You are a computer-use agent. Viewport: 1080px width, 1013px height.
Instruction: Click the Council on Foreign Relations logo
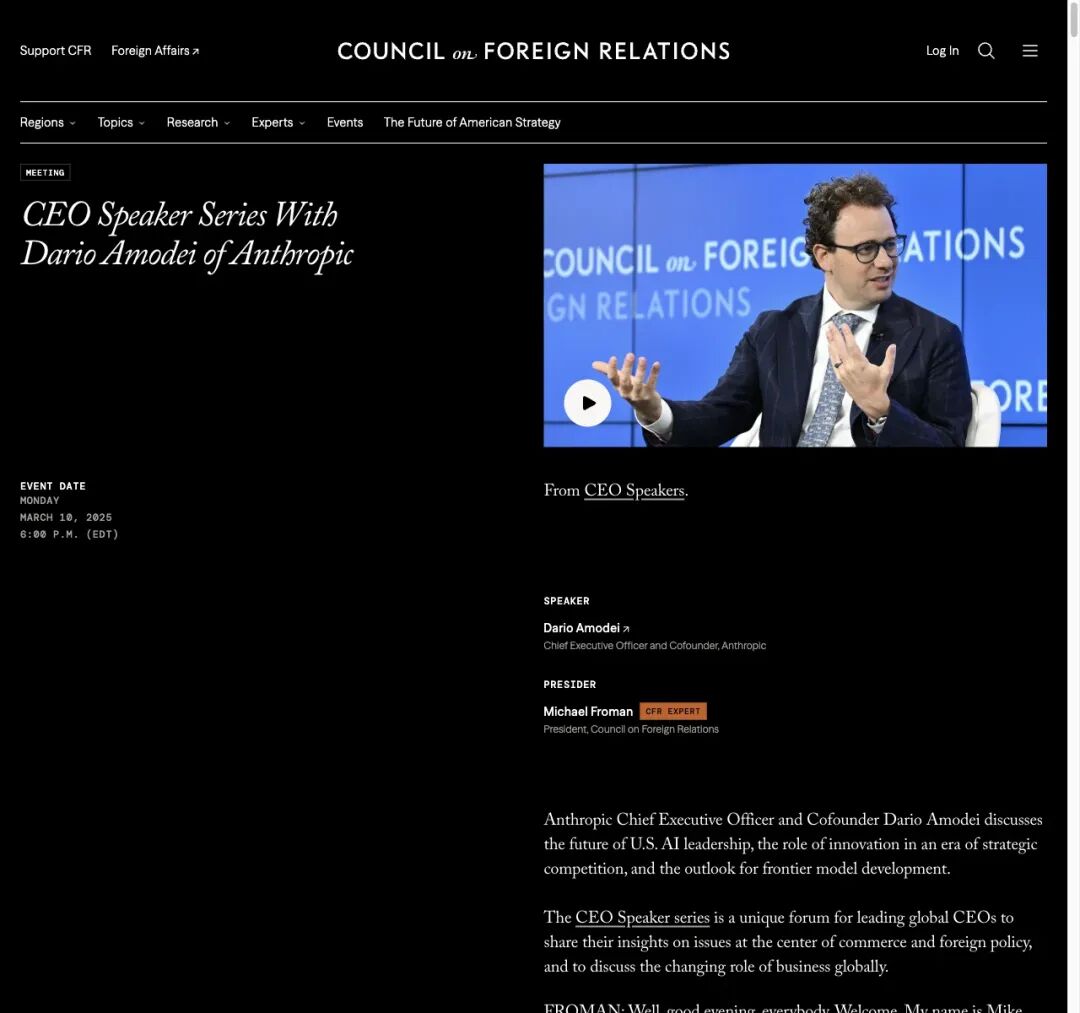[x=534, y=51]
